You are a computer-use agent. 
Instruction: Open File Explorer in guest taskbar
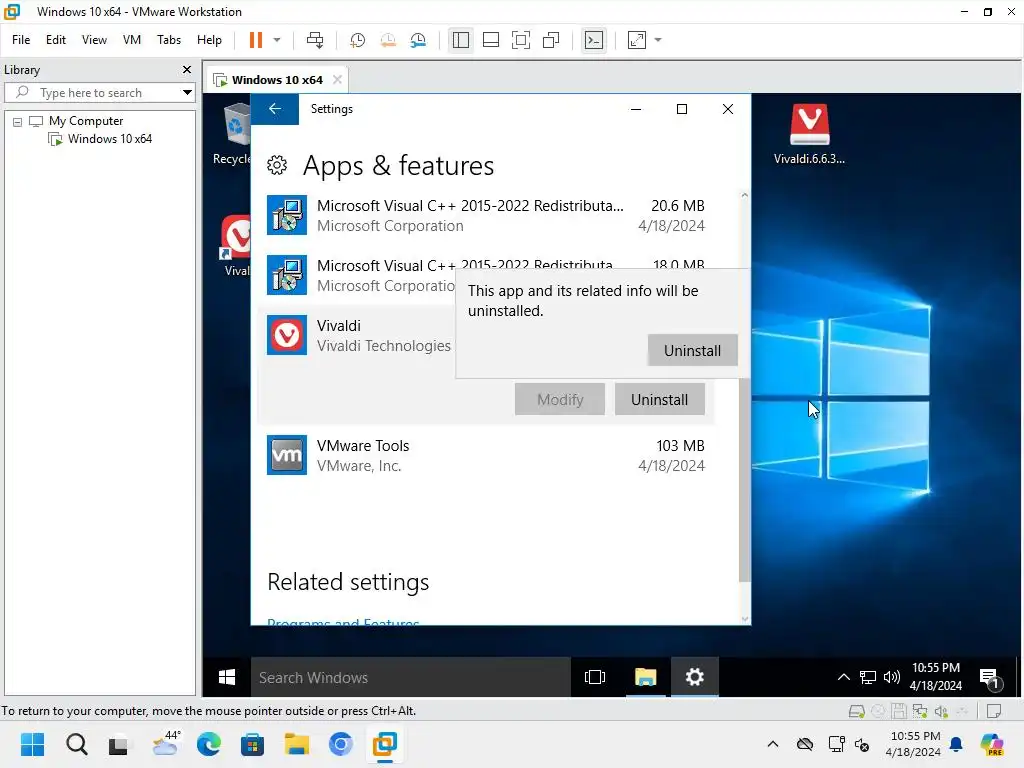645,677
